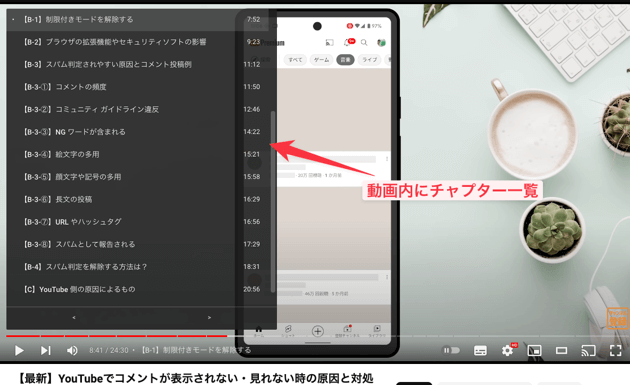
Task: Open the player settings gear
Action: click(x=507, y=350)
